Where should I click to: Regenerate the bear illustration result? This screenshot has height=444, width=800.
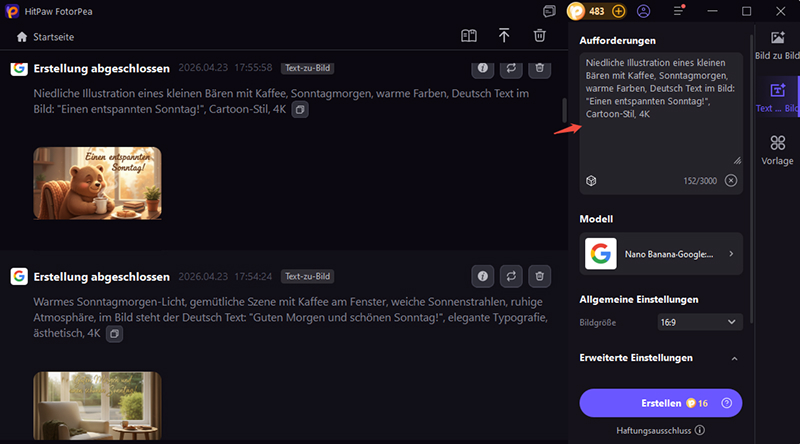pyautogui.click(x=511, y=68)
